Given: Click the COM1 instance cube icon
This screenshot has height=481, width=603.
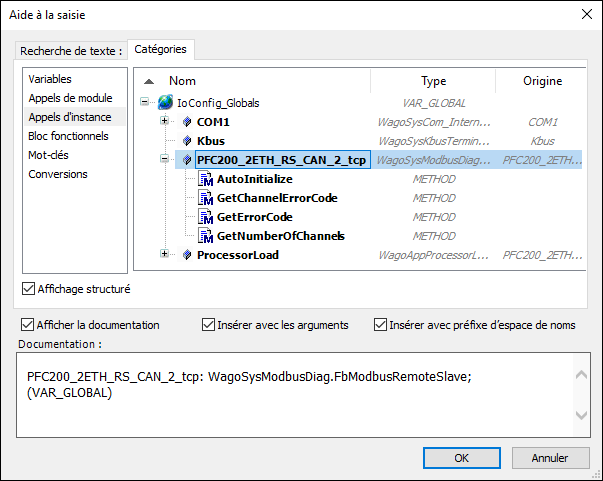Looking at the screenshot, I should pyautogui.click(x=187, y=122).
